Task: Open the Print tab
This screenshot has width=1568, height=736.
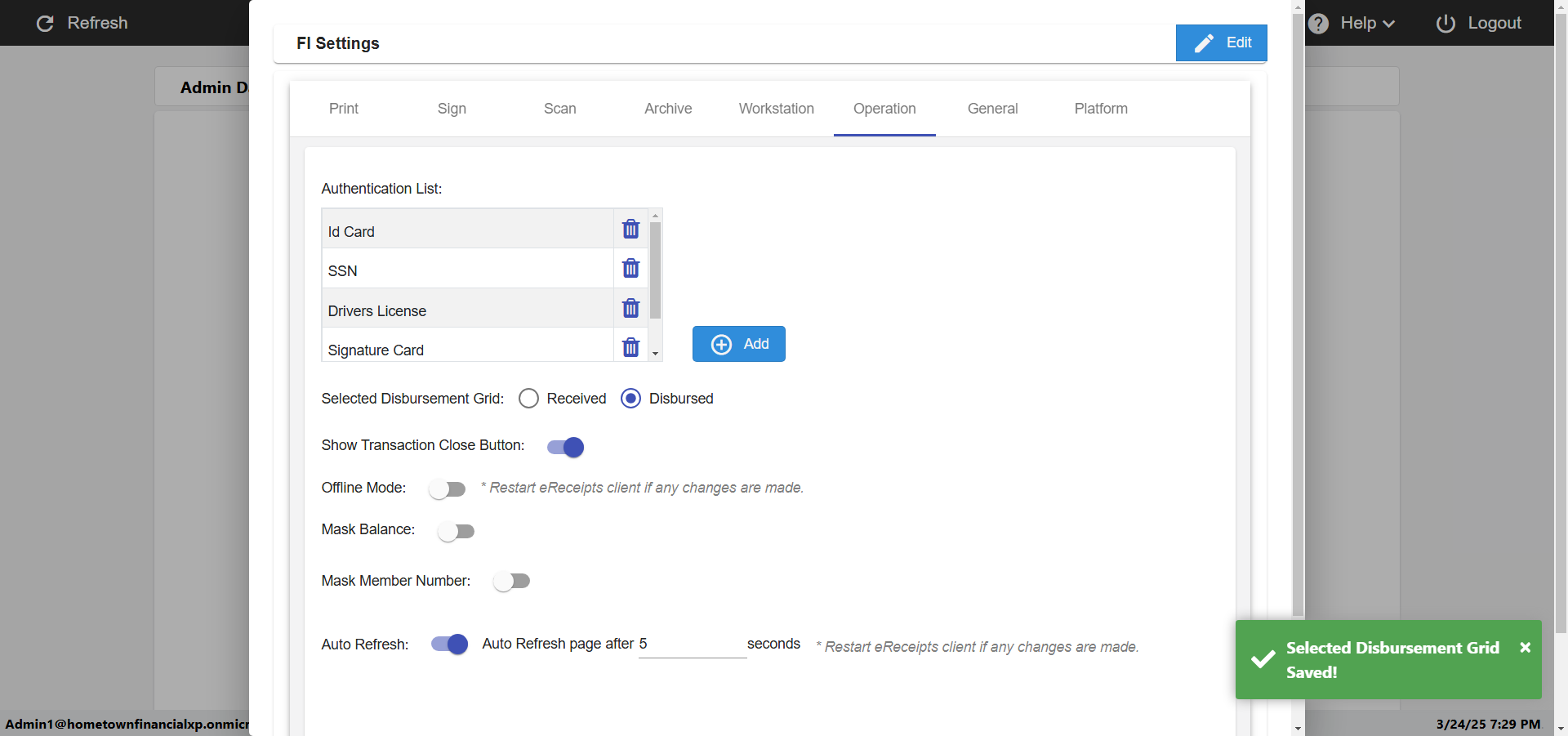Action: click(344, 109)
